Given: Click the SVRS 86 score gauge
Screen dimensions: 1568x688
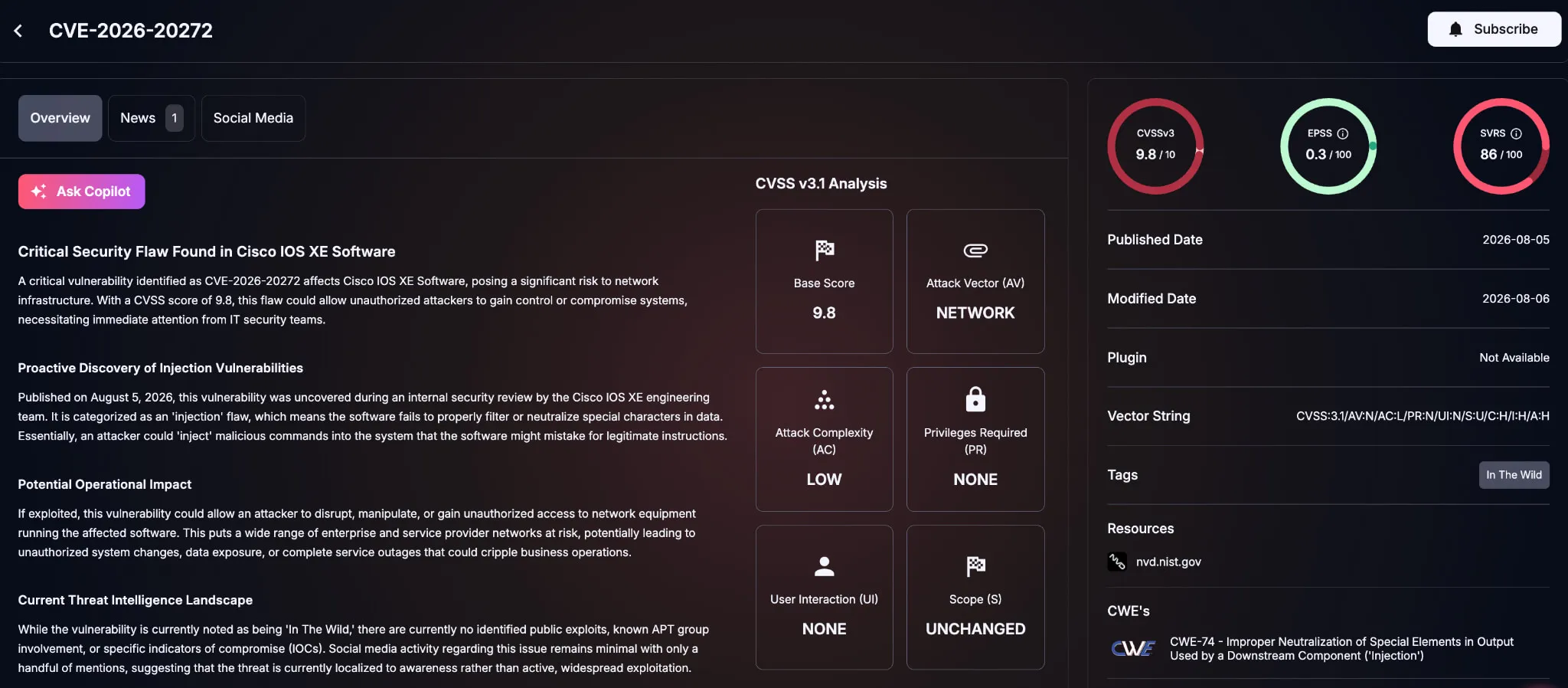Looking at the screenshot, I should (x=1501, y=146).
